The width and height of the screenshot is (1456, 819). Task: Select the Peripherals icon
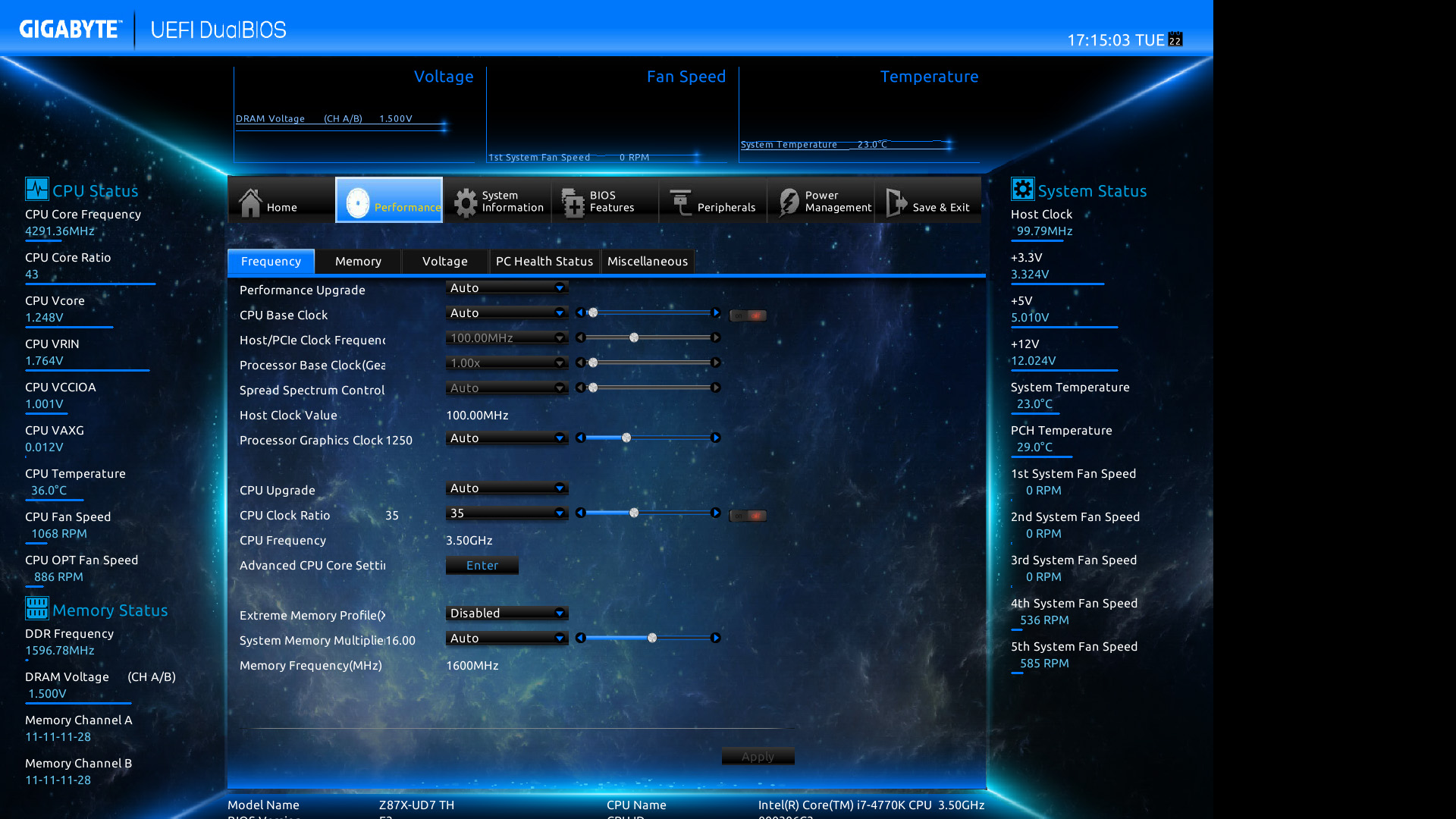[680, 202]
